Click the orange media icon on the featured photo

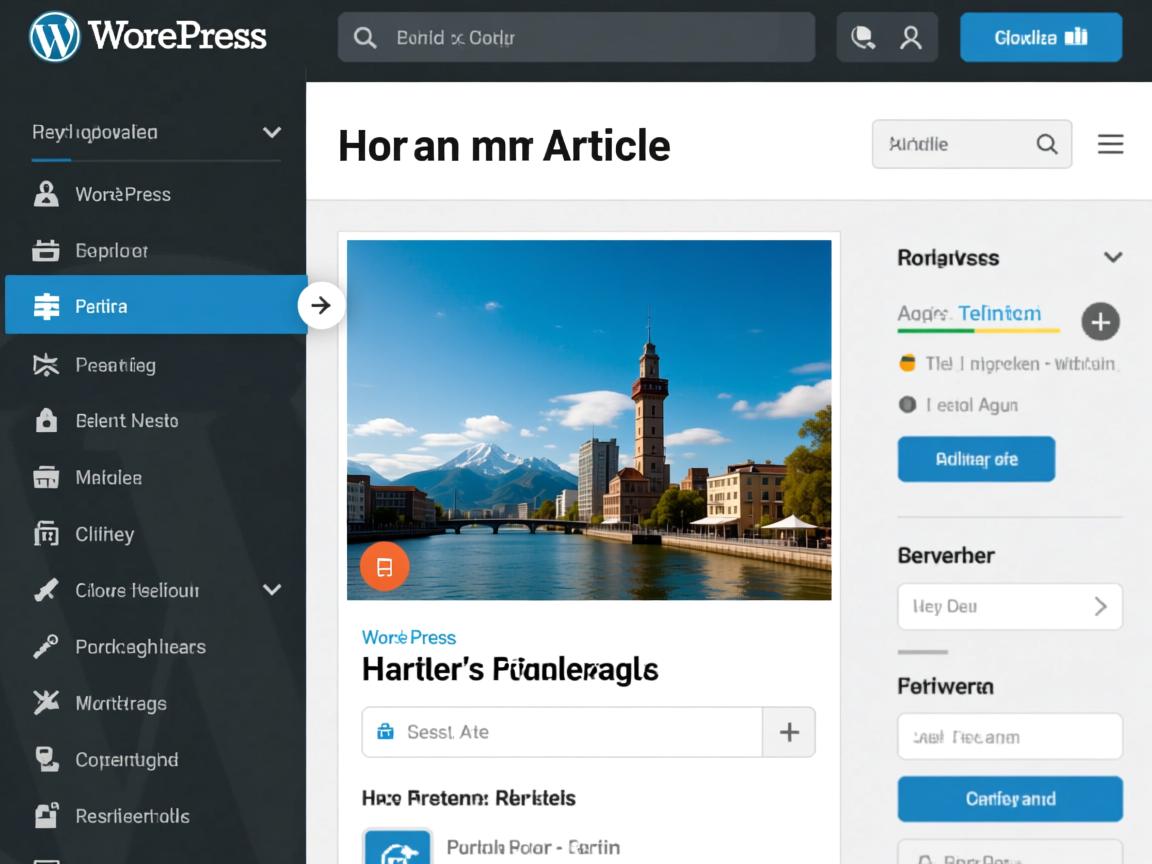click(383, 566)
